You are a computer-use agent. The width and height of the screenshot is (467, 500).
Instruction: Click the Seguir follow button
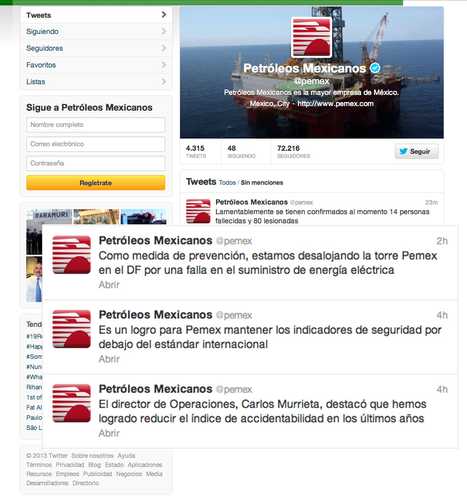417,151
